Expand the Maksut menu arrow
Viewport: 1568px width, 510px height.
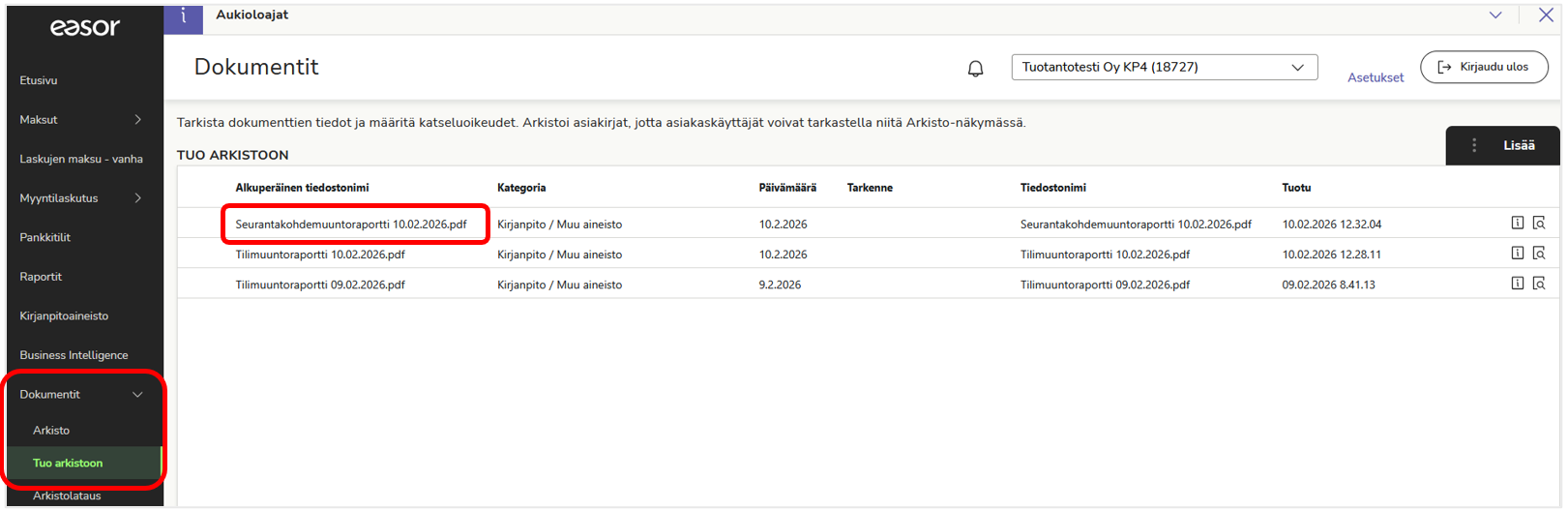(138, 119)
